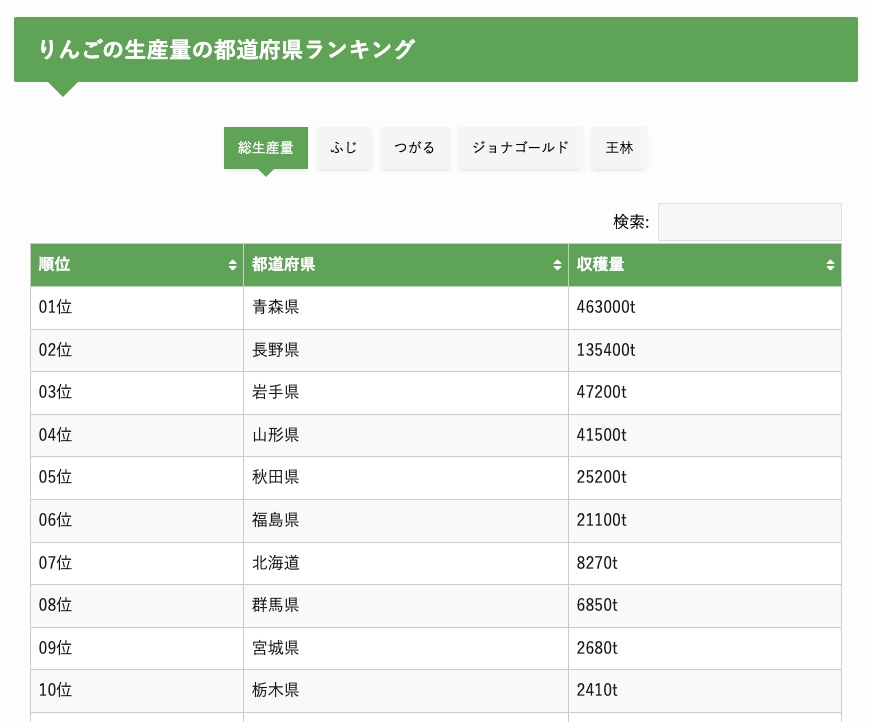Click the 都道府県 header label
This screenshot has height=722, width=871.
tap(283, 264)
